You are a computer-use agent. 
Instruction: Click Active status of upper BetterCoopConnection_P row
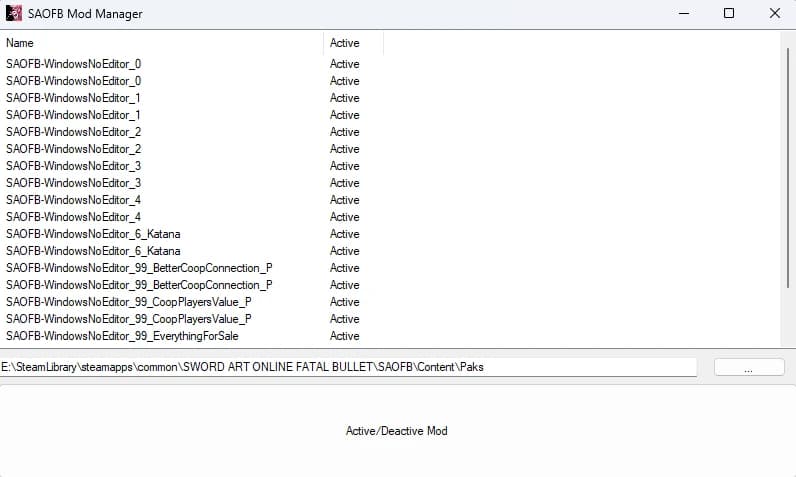point(345,268)
